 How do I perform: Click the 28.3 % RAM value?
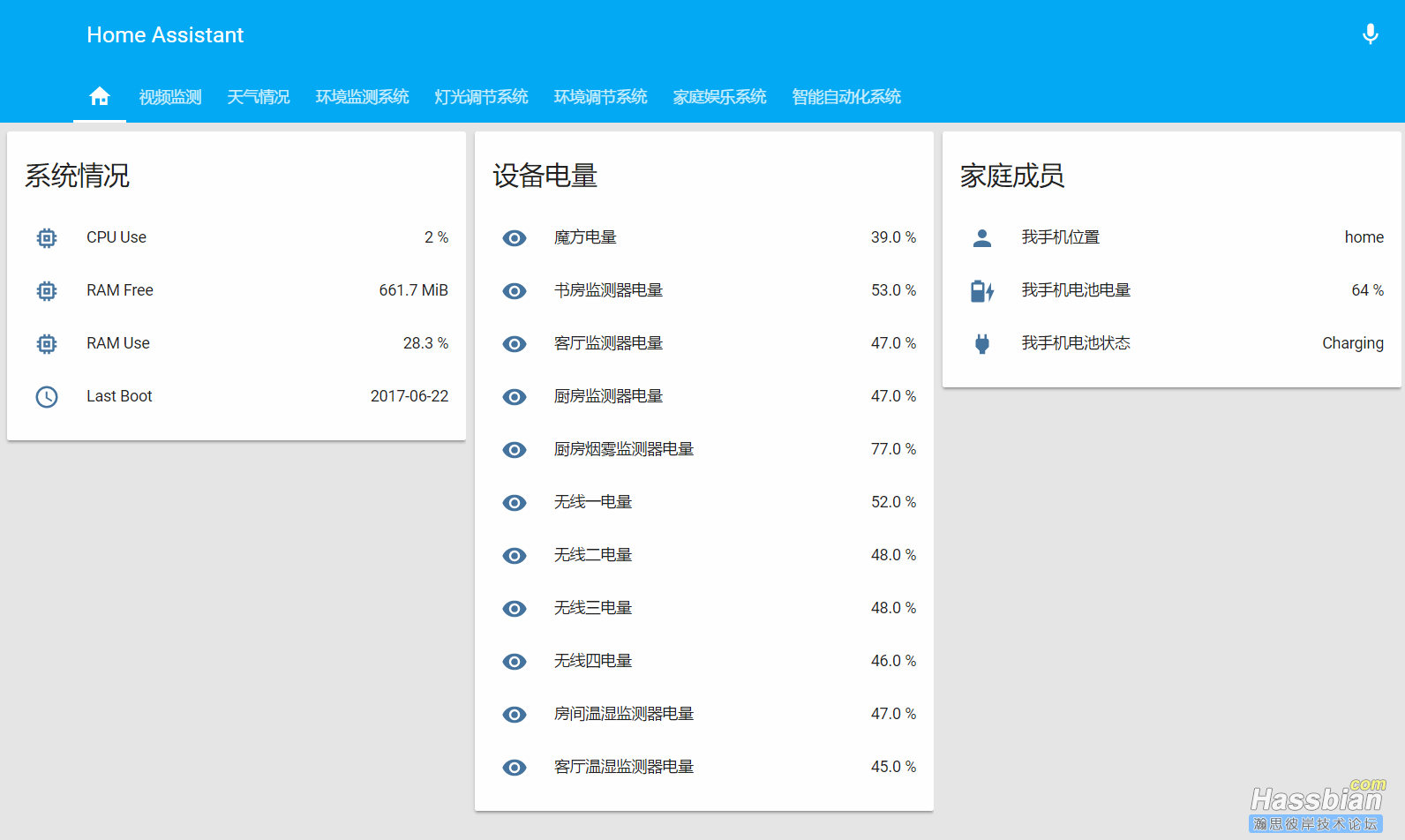click(x=425, y=343)
